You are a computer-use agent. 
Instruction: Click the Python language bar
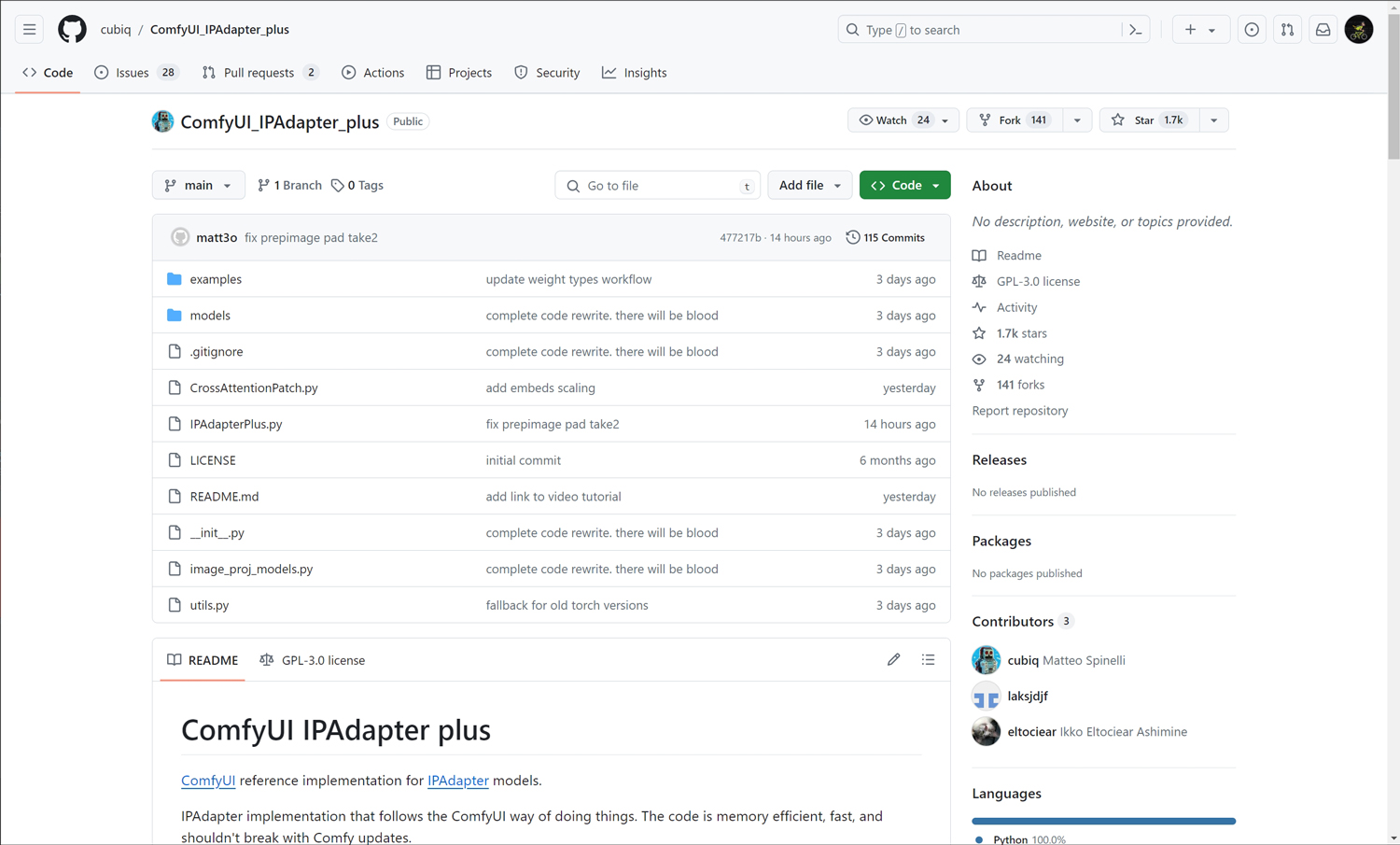1103,821
